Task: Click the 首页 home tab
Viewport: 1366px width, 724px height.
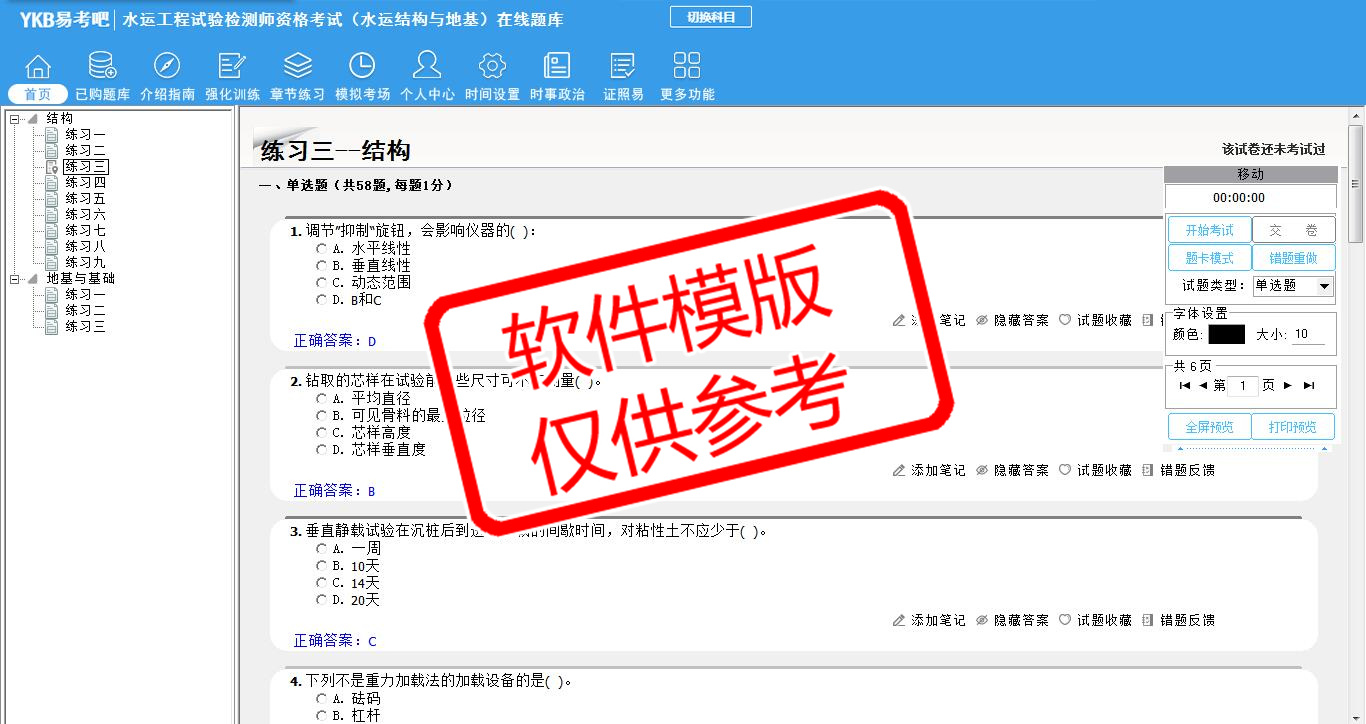Action: pyautogui.click(x=38, y=94)
